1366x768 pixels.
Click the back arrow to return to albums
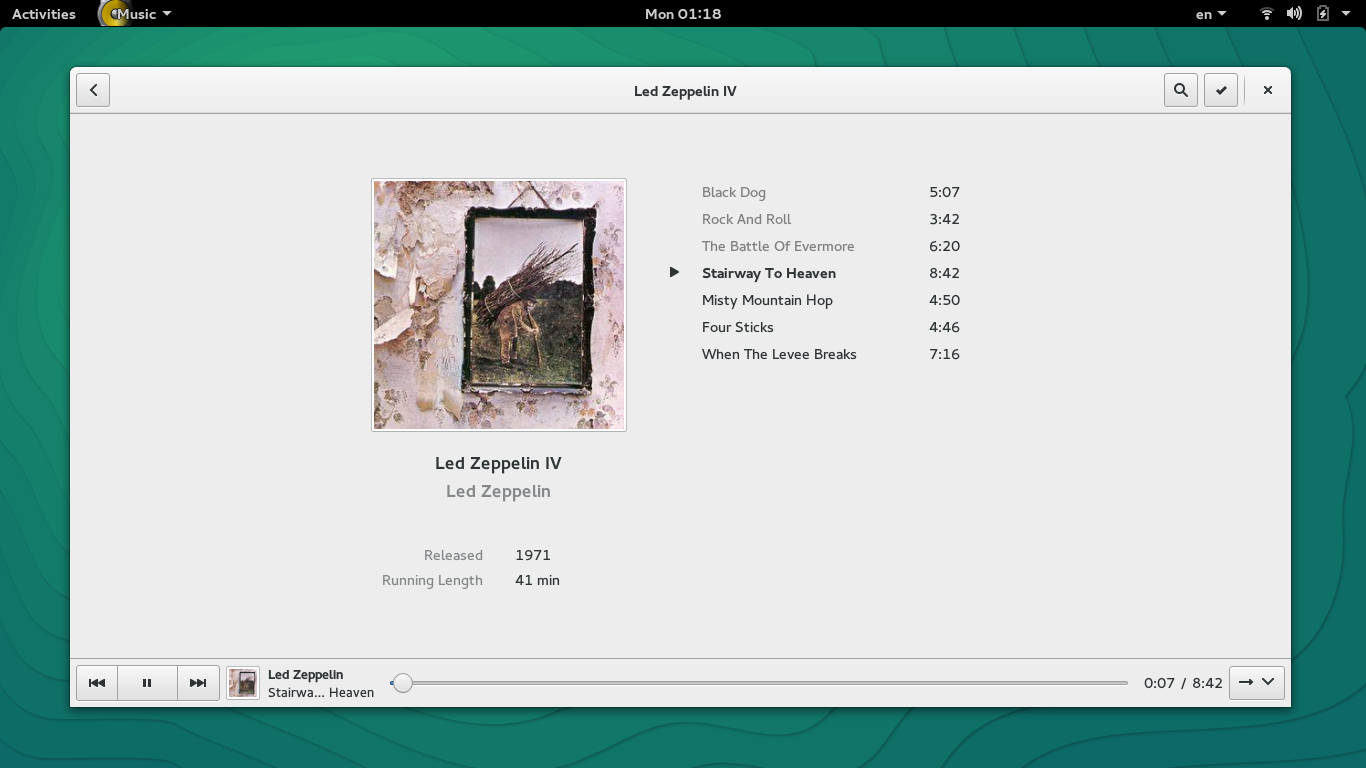click(x=93, y=90)
